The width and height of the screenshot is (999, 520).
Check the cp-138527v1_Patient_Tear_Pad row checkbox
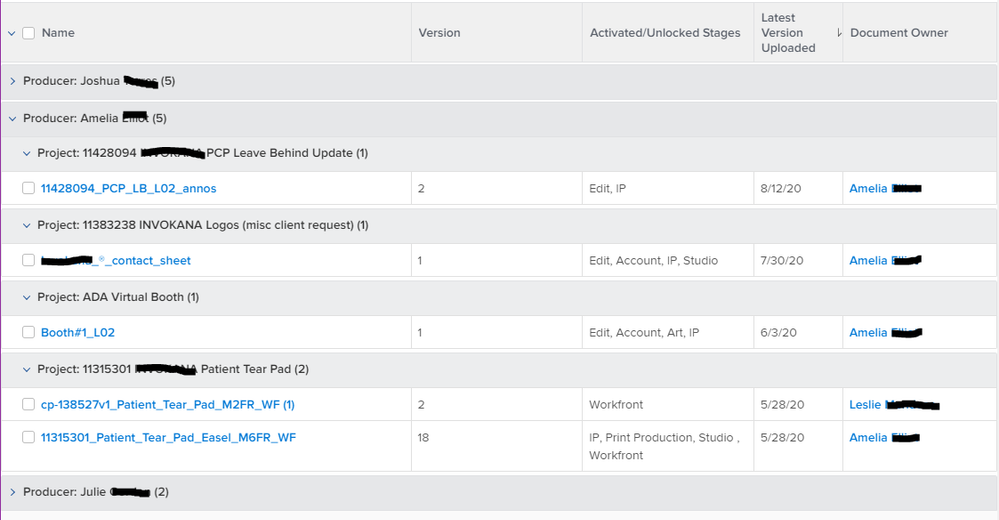point(29,404)
